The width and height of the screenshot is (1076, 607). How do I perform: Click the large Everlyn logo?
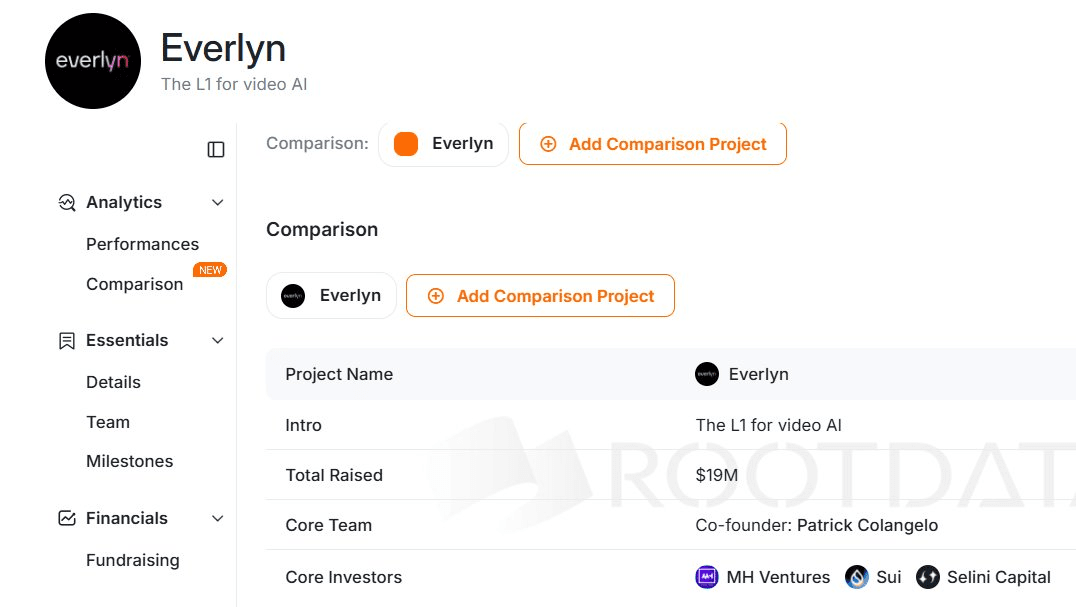pos(93,61)
